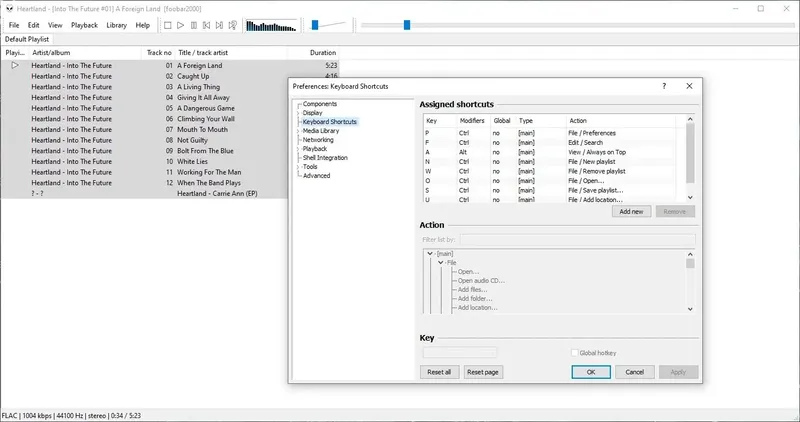Open the Edit menu
Viewport: 800px width, 422px height.
point(33,25)
